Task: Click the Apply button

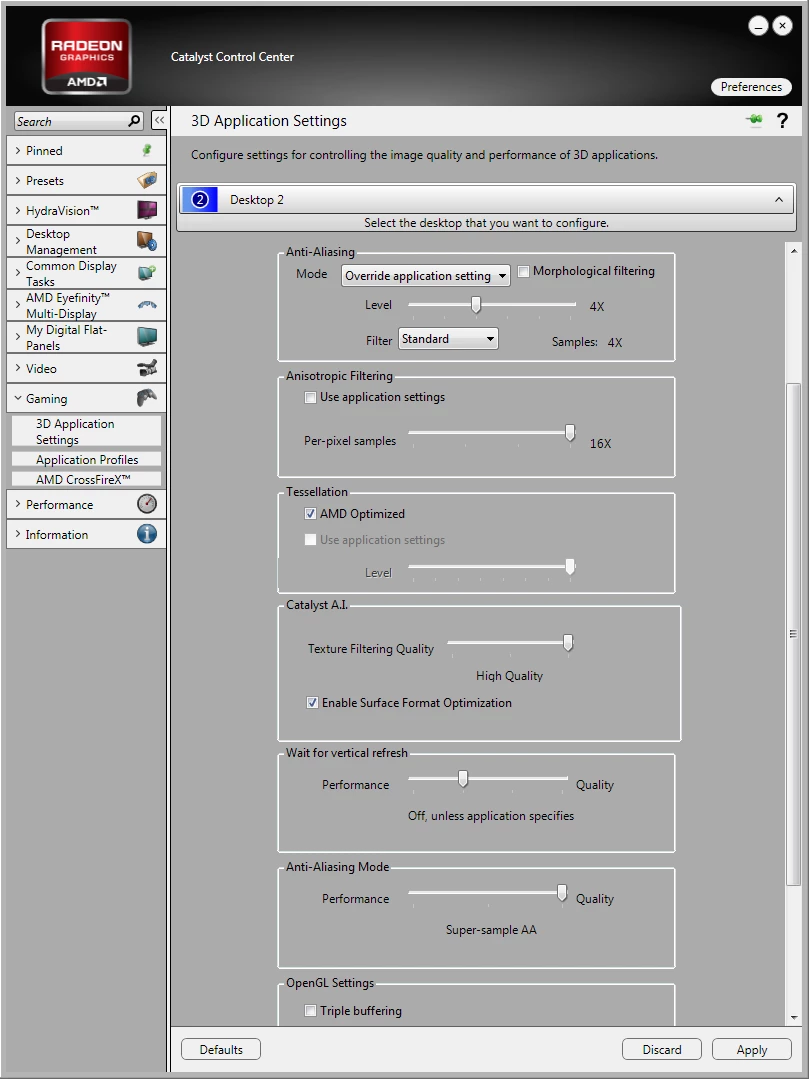Action: (752, 1049)
